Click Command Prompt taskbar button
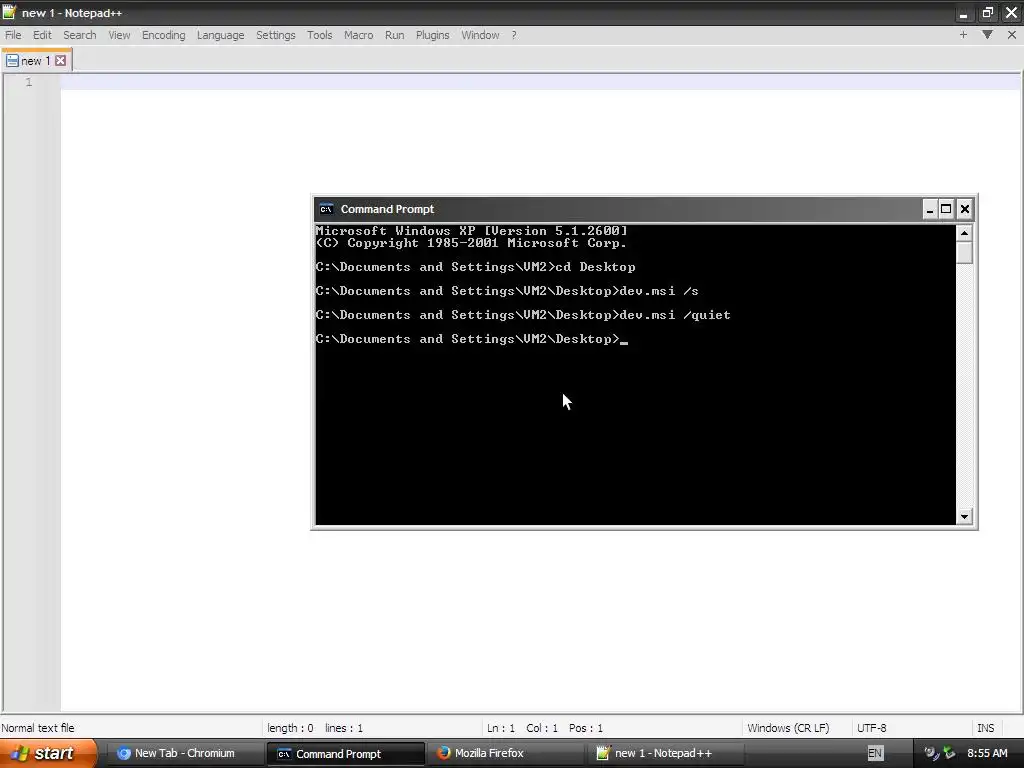Viewport: 1024px width, 768px height. [345, 754]
